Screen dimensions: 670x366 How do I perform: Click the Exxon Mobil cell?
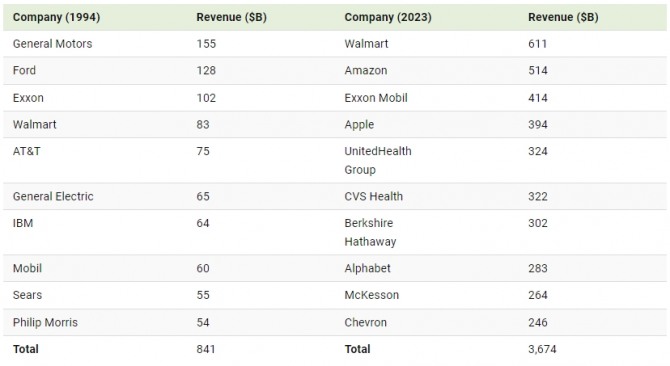coord(376,98)
